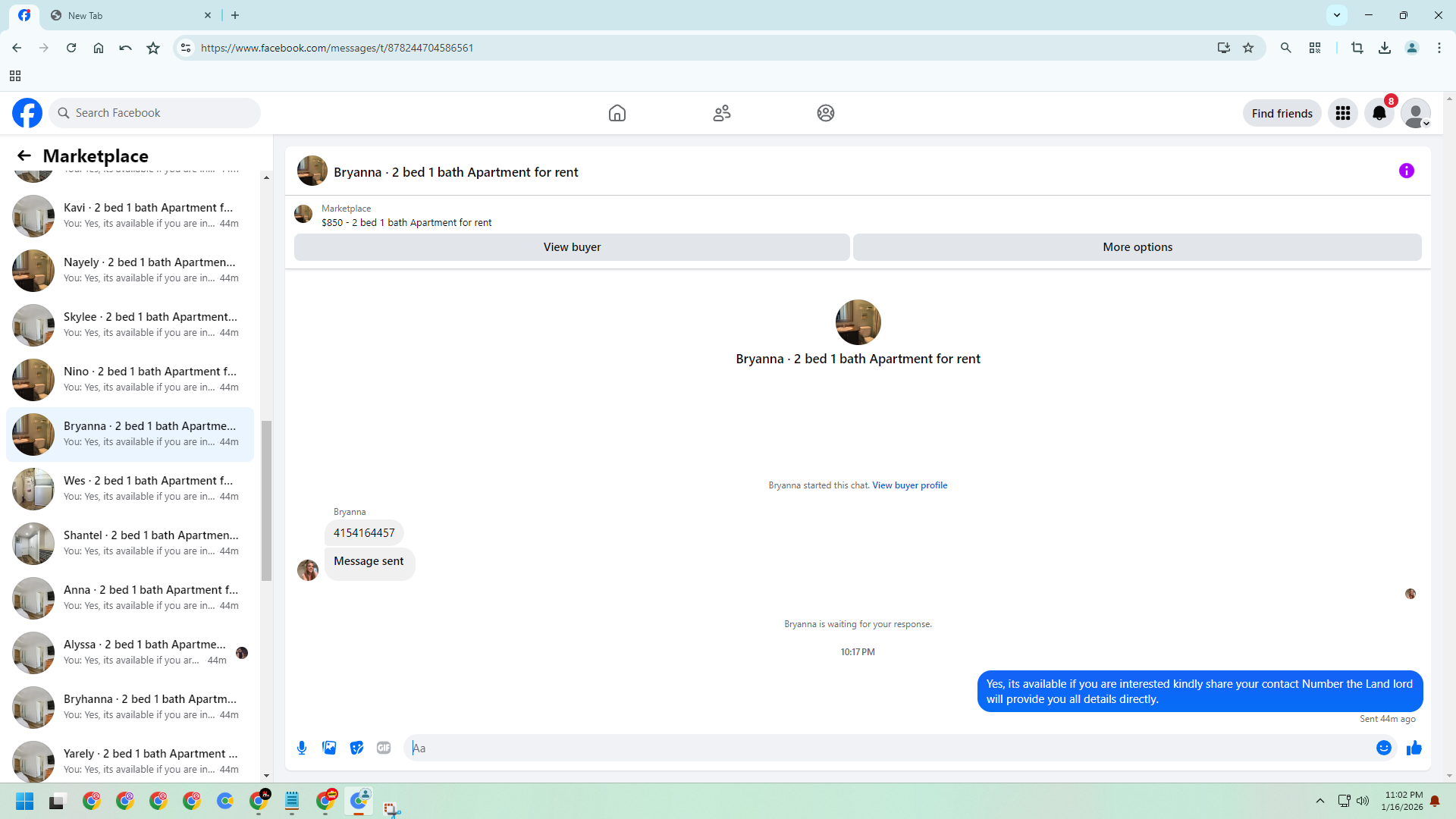The width and height of the screenshot is (1456, 819).
Task: Click the chat list scrollbar thumb
Action: click(266, 500)
